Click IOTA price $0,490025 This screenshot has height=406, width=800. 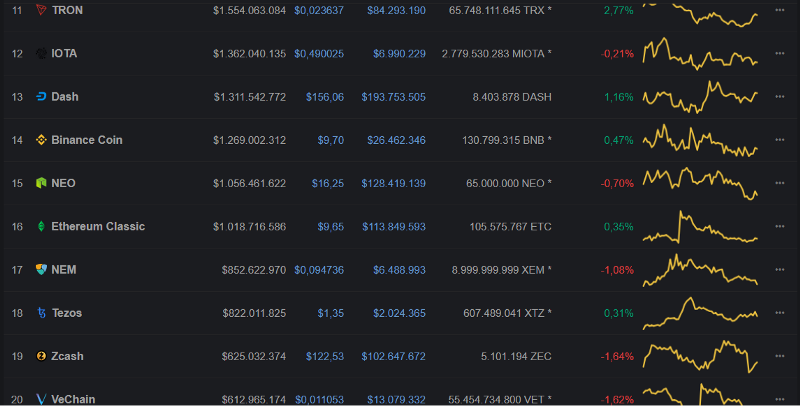[319, 54]
